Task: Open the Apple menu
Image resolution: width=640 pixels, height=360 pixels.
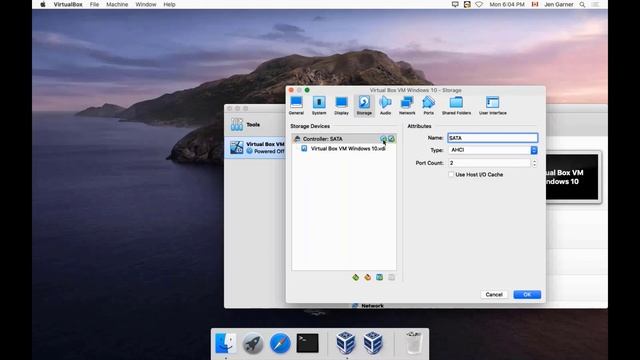Action: (43, 4)
